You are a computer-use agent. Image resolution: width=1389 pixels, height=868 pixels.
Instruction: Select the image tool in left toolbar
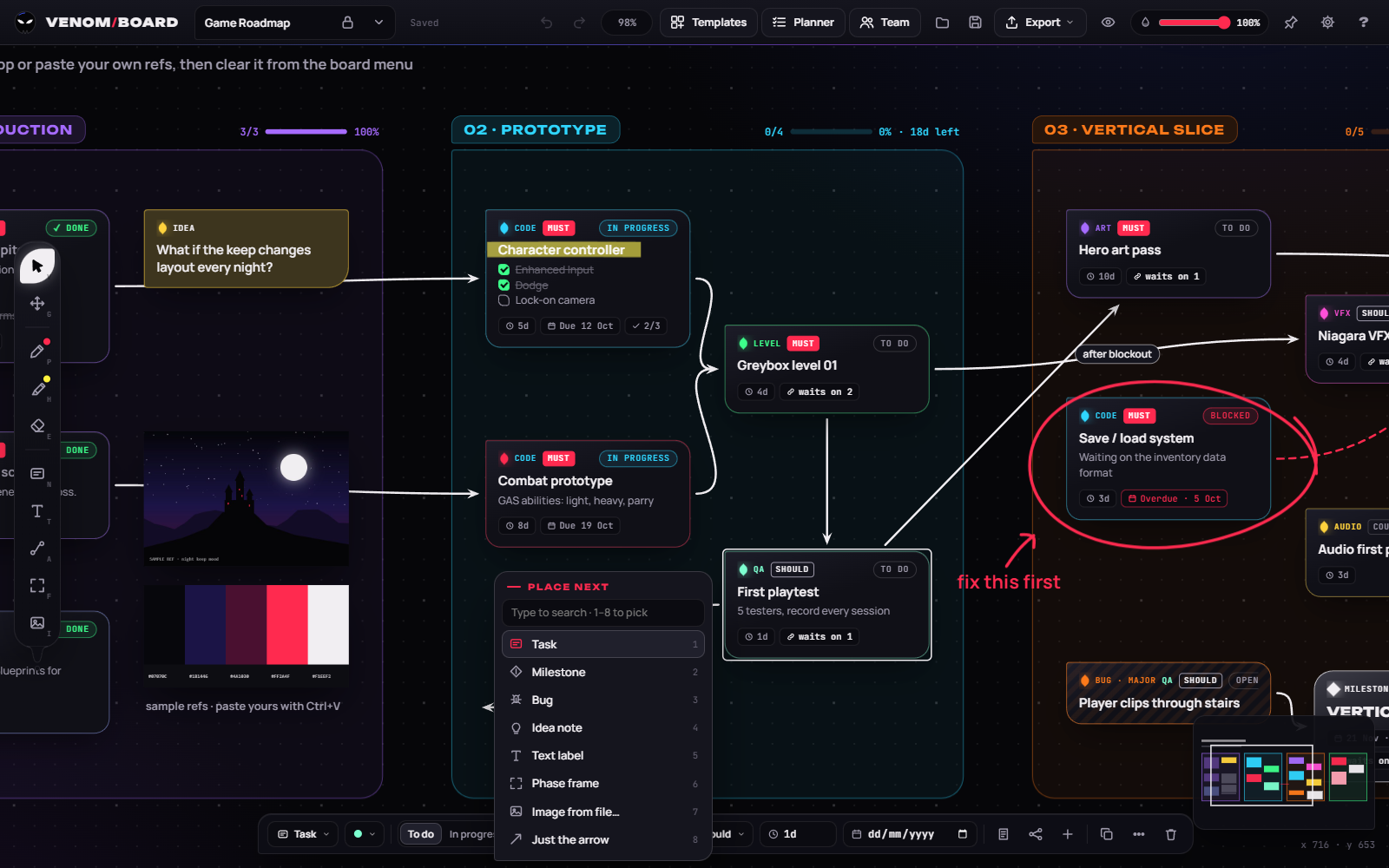(37, 622)
